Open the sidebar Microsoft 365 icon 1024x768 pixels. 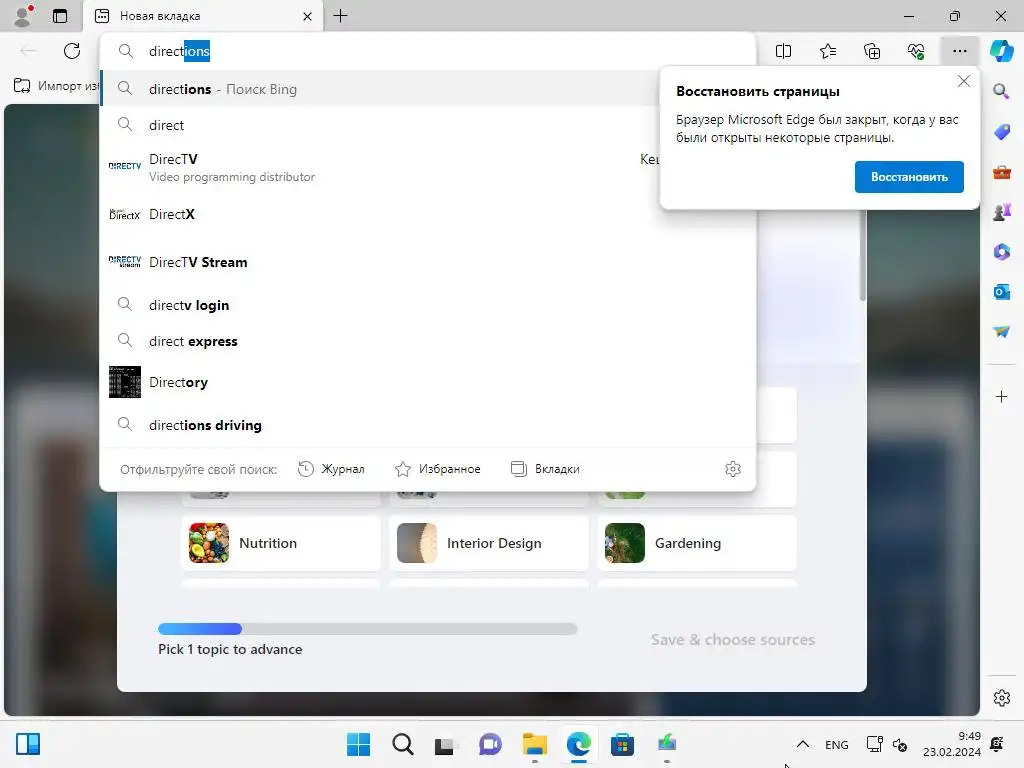point(1001,251)
